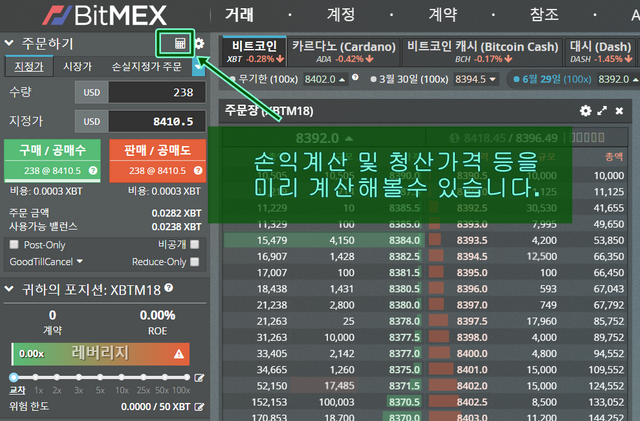Show help for sell order cost

[x=198, y=170]
